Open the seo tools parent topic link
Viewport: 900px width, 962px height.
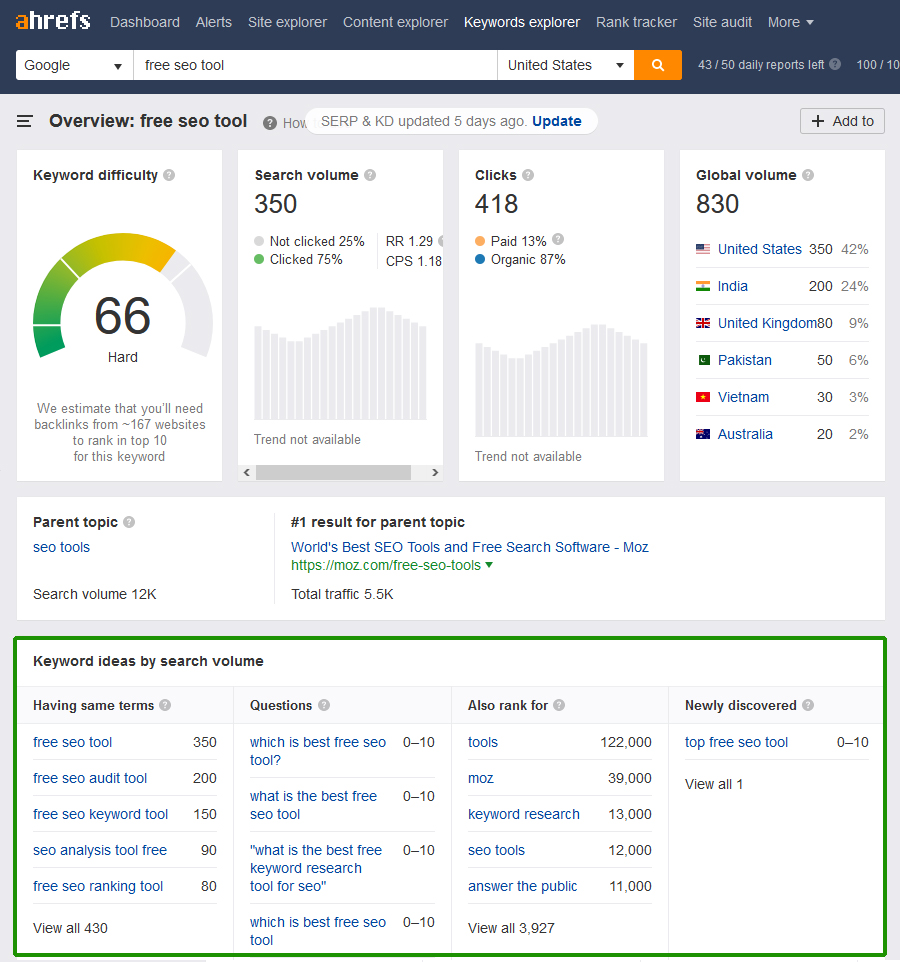pos(61,547)
